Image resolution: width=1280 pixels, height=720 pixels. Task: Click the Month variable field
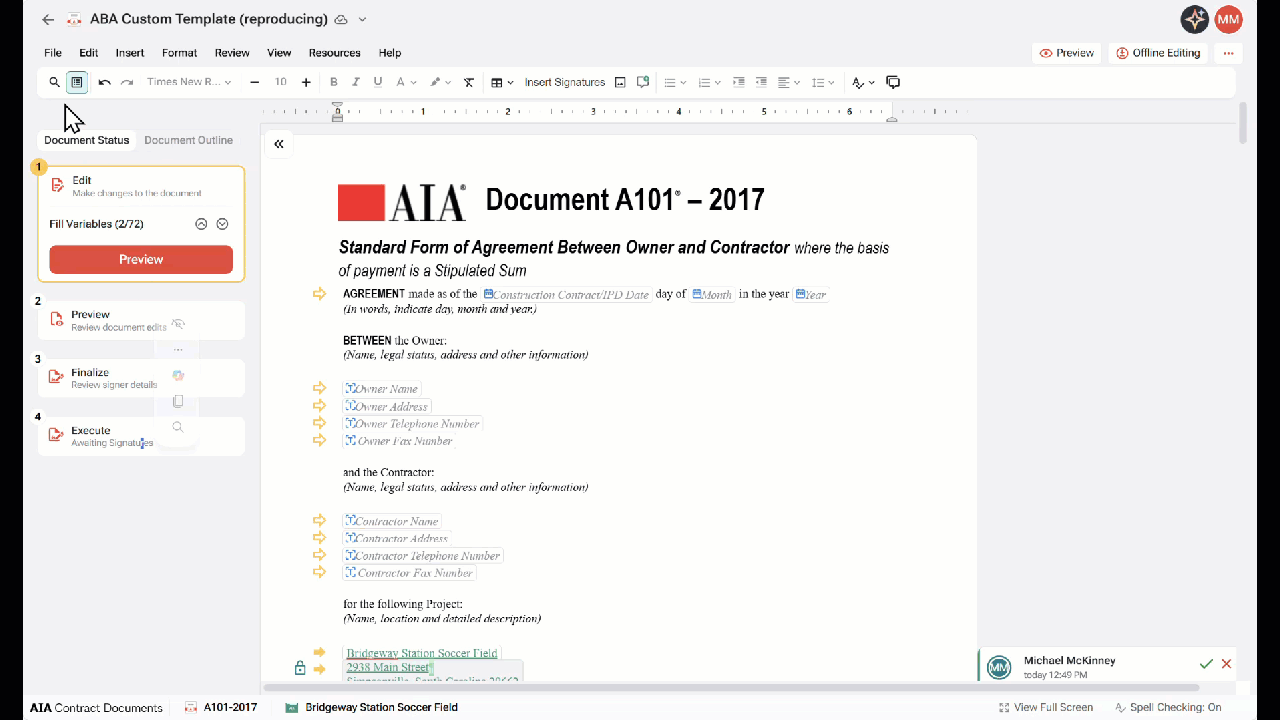tap(712, 295)
